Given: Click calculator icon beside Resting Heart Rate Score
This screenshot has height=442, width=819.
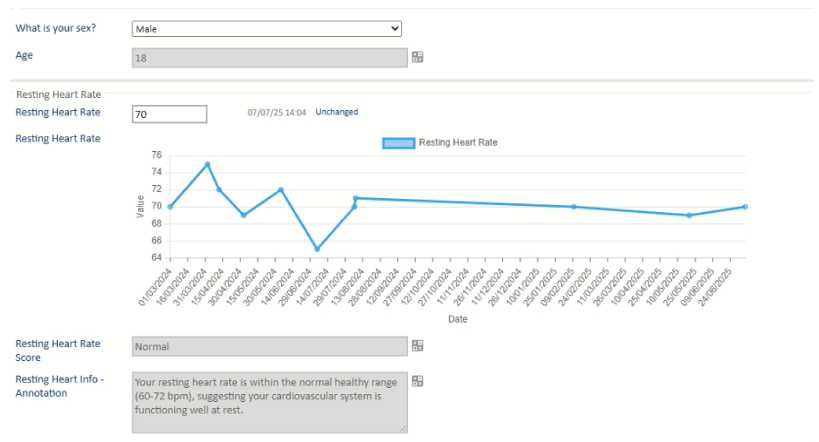Looking at the screenshot, I should coord(417,345).
